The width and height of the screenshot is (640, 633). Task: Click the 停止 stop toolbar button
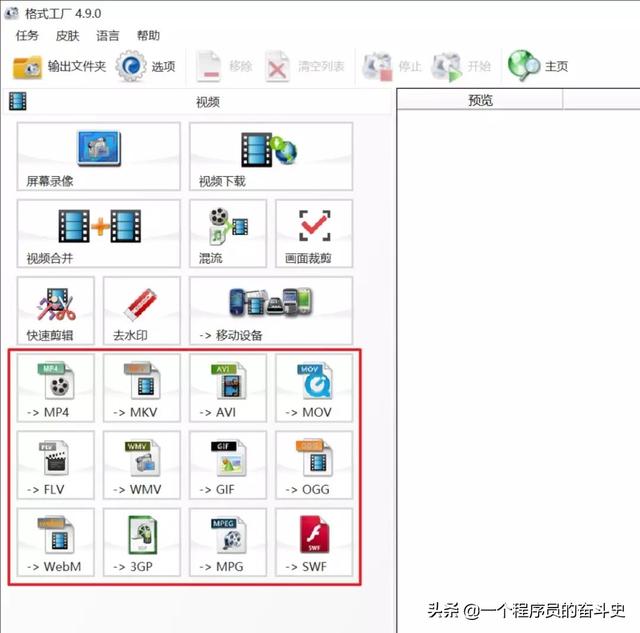(x=392, y=66)
